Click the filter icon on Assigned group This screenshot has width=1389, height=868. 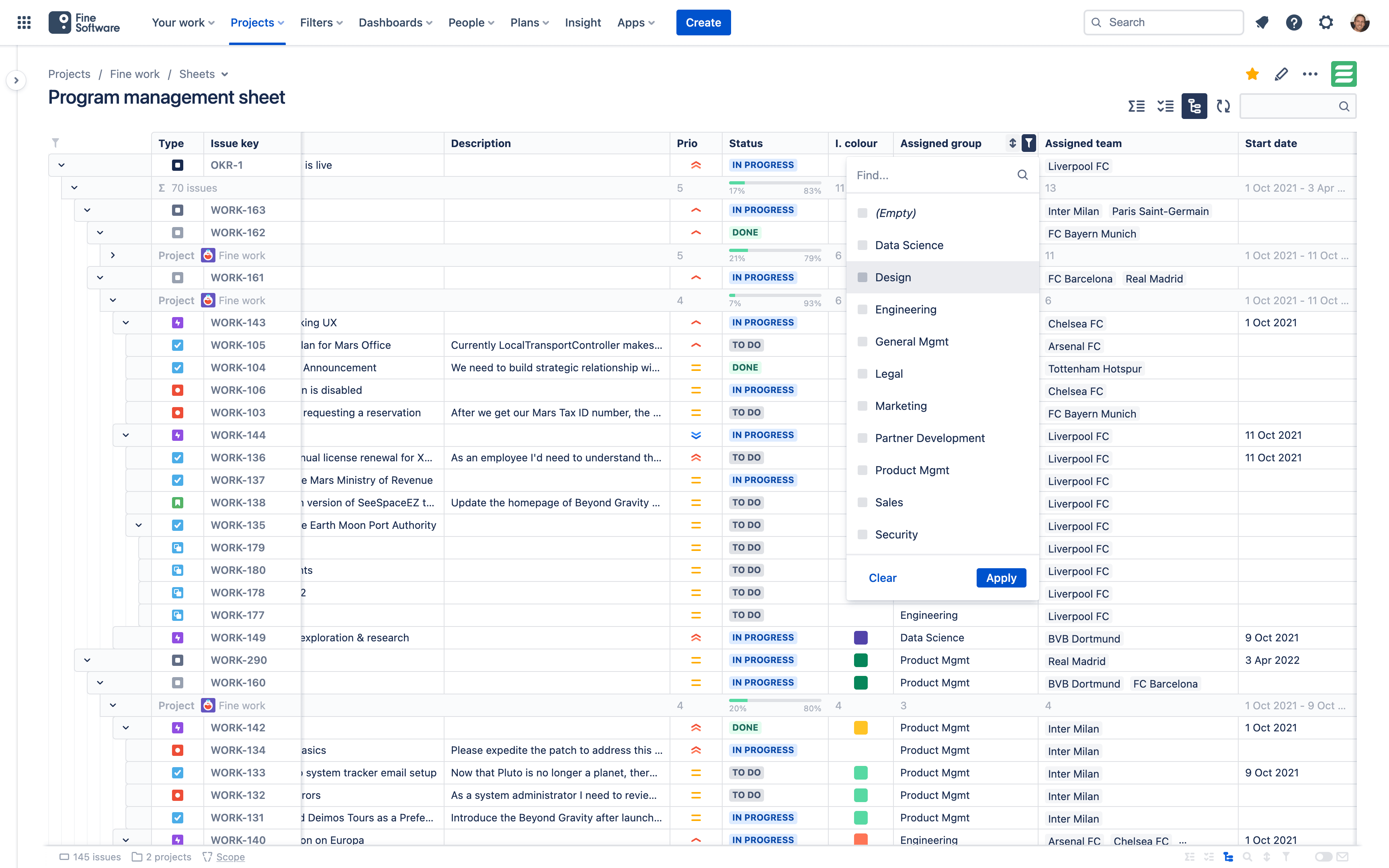pyautogui.click(x=1028, y=143)
